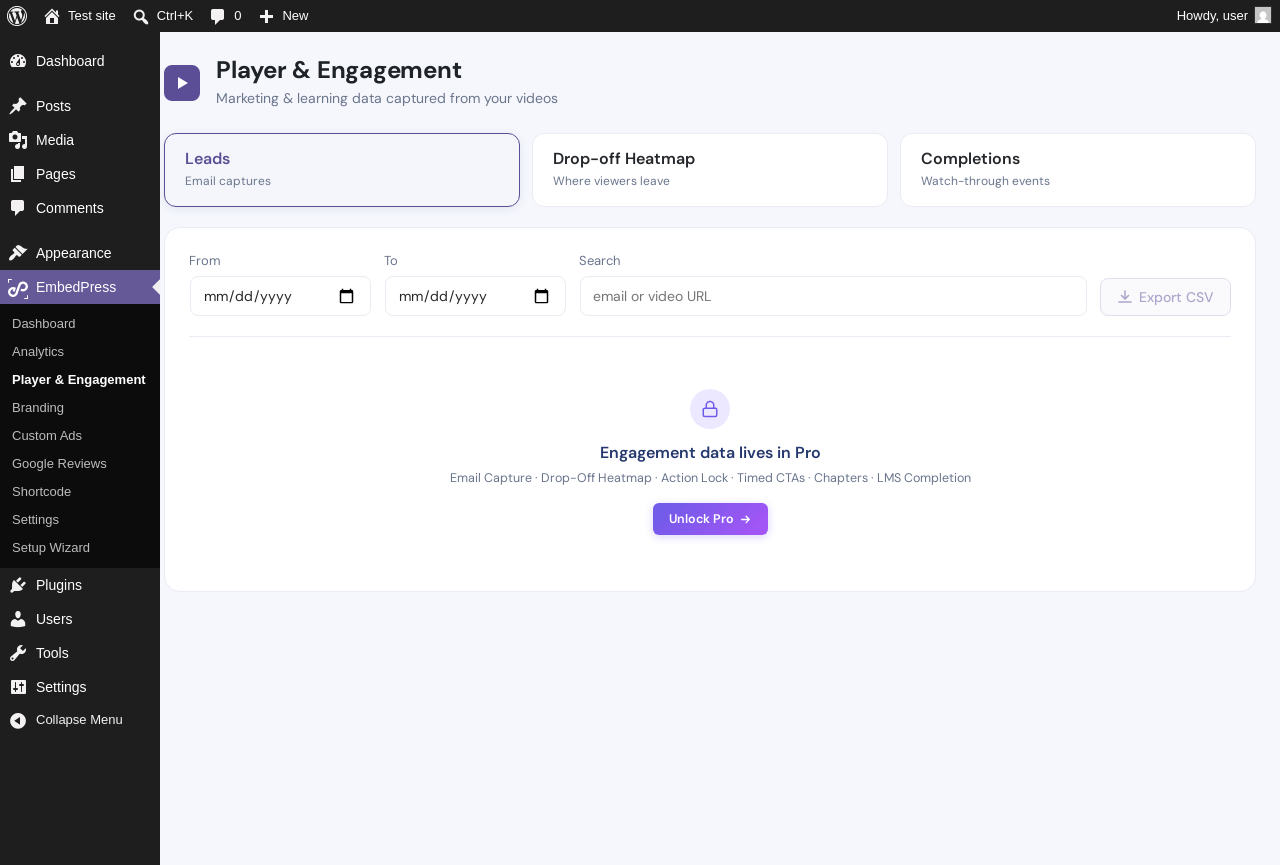Click the comments bubble icon in admin bar

pyautogui.click(x=217, y=16)
